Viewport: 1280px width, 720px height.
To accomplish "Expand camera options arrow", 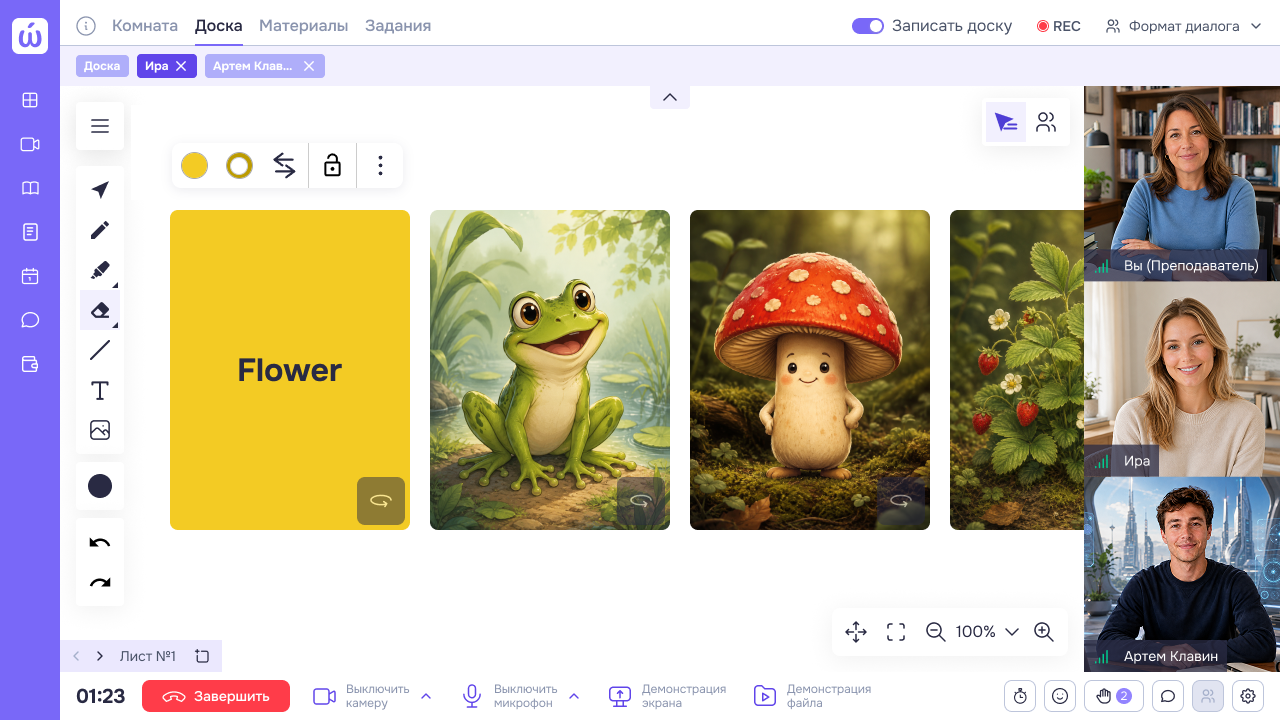I will [426, 696].
